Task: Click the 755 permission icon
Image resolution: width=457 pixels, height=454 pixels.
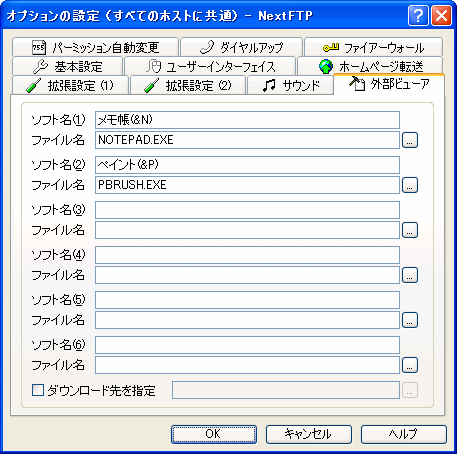Action: point(39,47)
